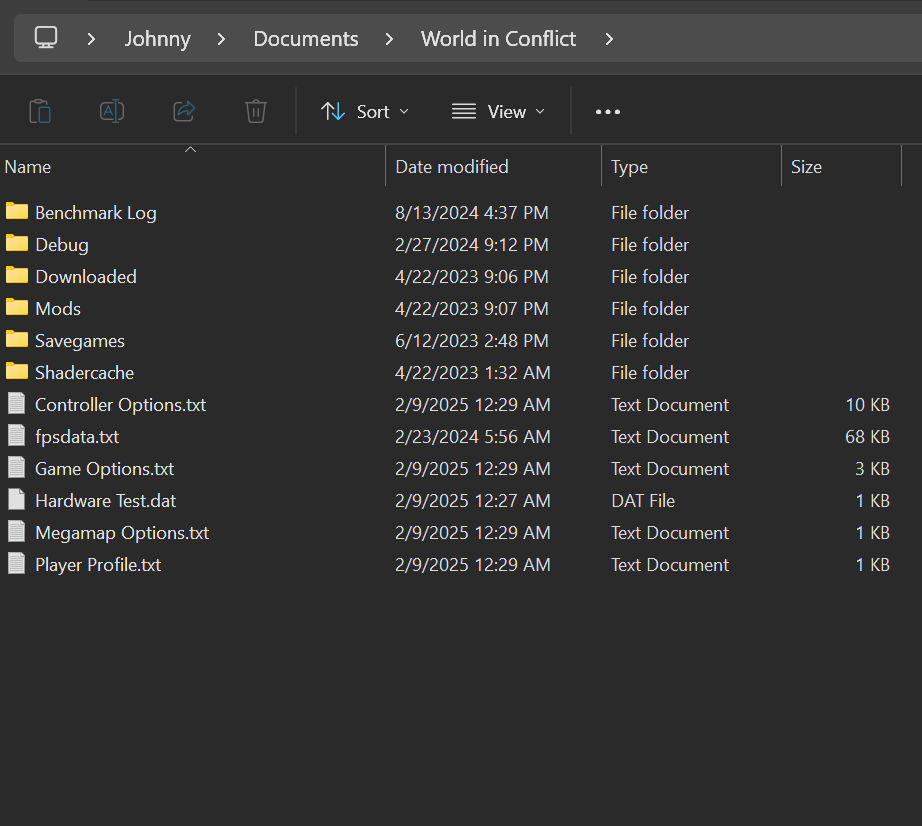This screenshot has height=826, width=922.
Task: Click the Player Profile.txt file icon
Action: pyautogui.click(x=16, y=564)
